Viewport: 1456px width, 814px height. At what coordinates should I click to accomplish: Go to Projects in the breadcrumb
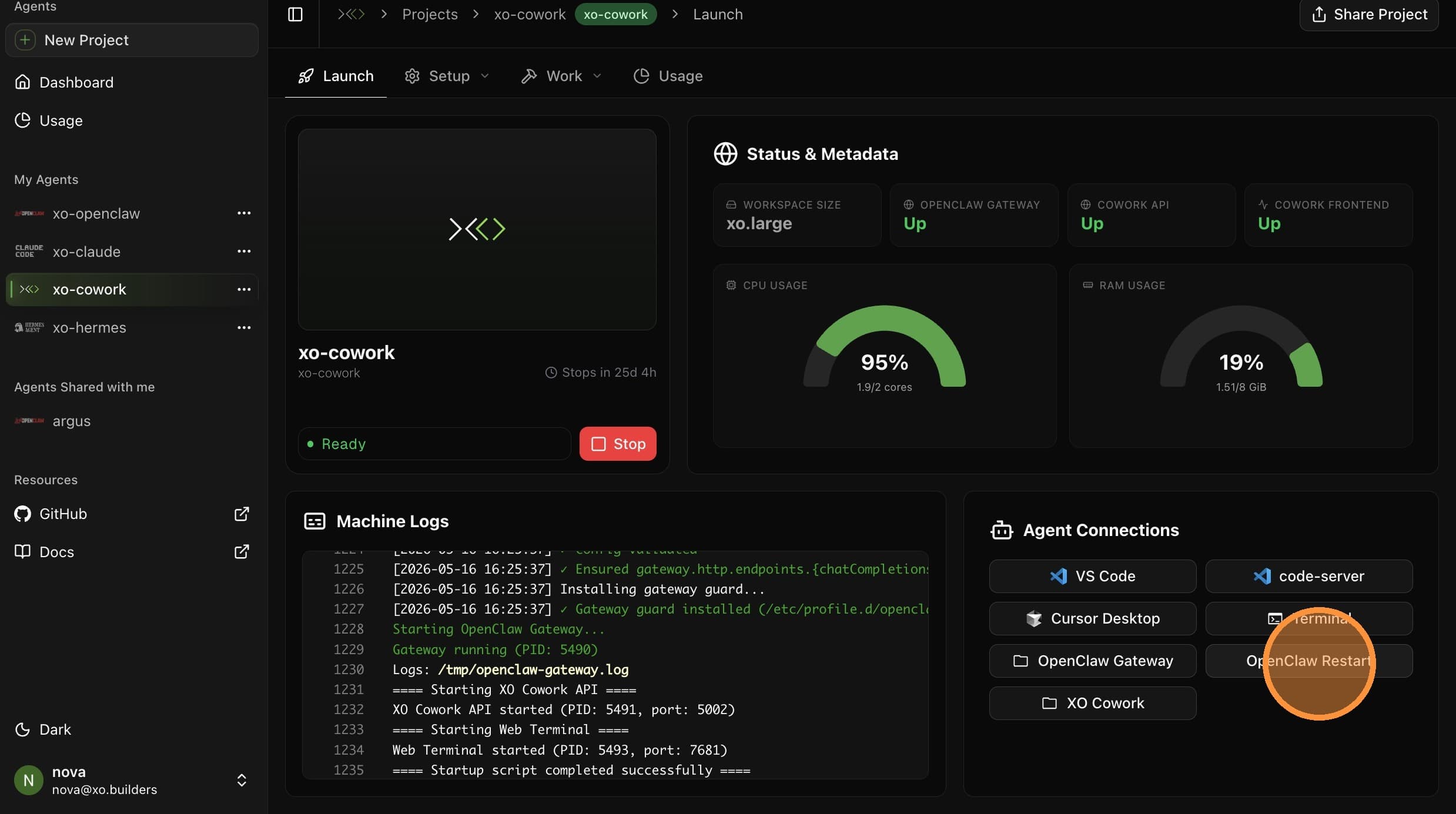click(430, 14)
